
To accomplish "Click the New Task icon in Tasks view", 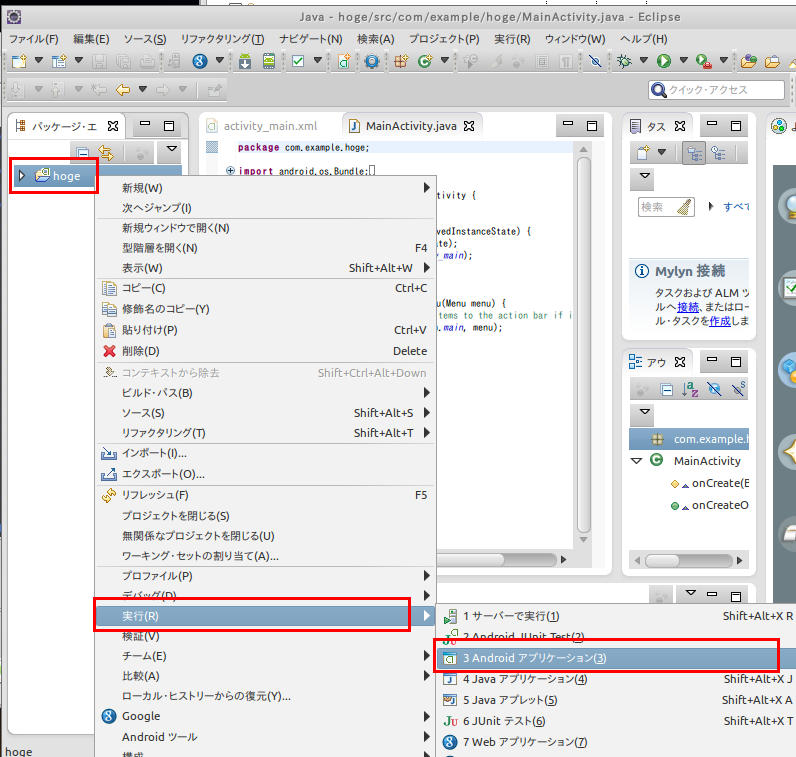I will click(x=643, y=152).
